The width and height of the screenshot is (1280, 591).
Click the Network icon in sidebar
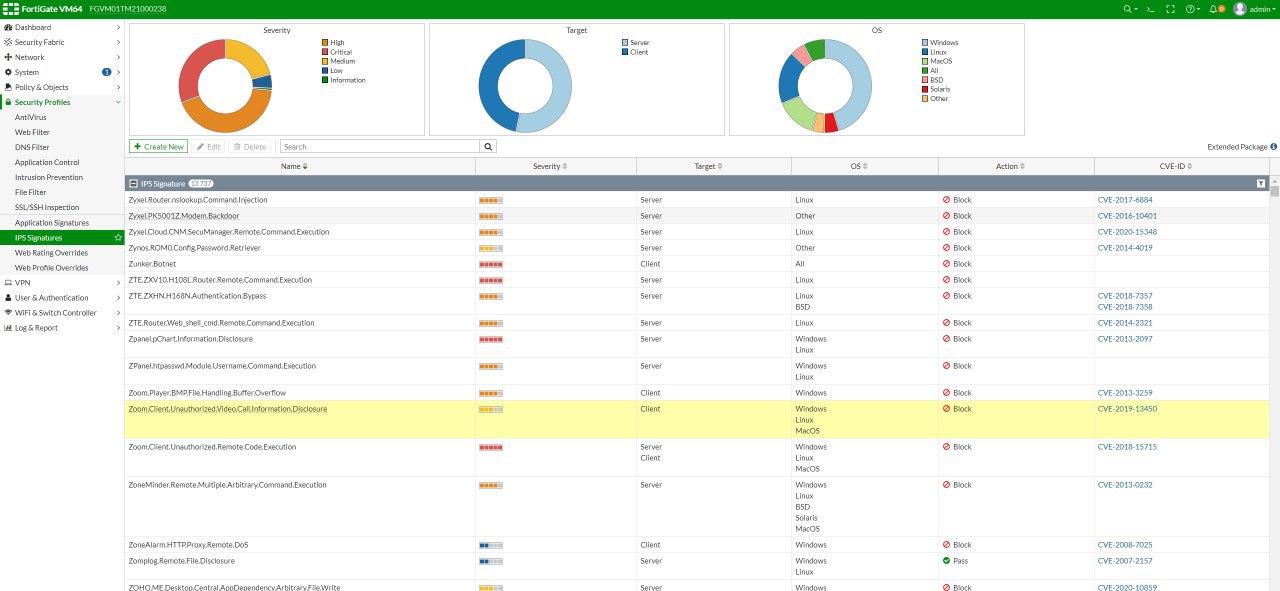[8, 57]
